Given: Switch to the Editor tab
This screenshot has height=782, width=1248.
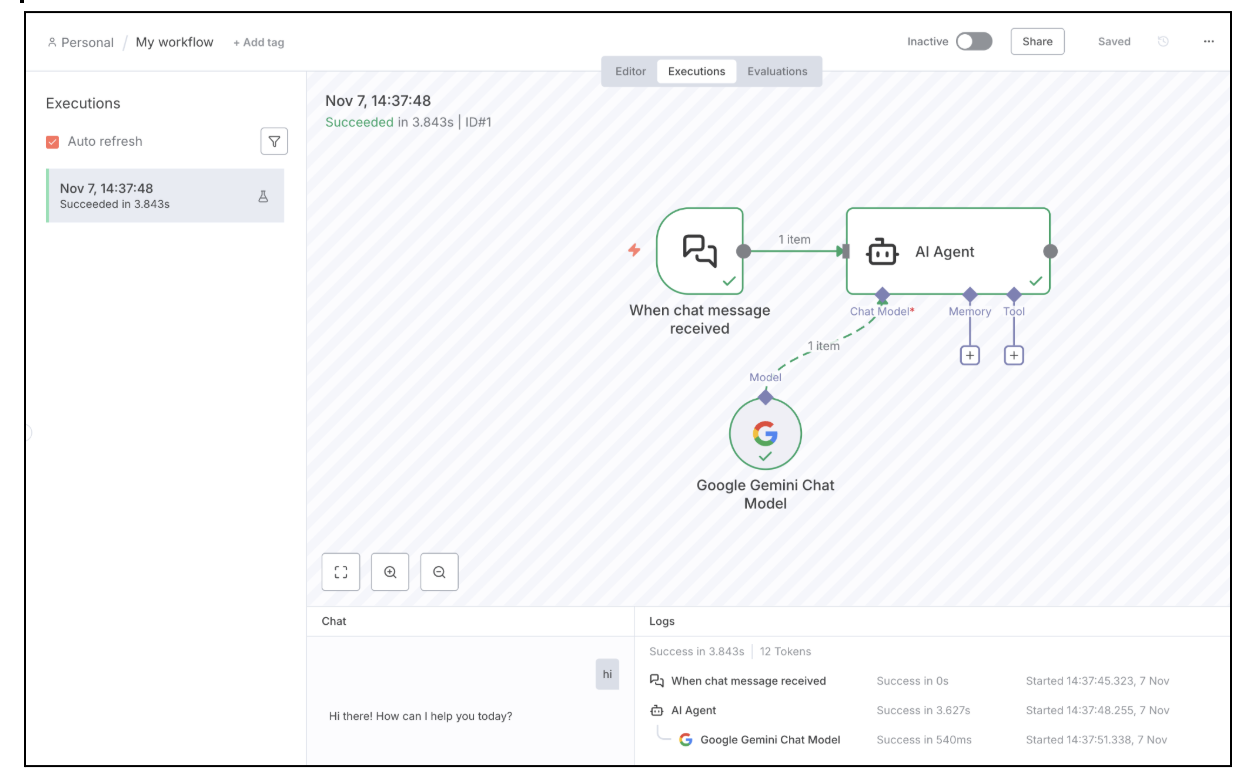Looking at the screenshot, I should point(631,71).
